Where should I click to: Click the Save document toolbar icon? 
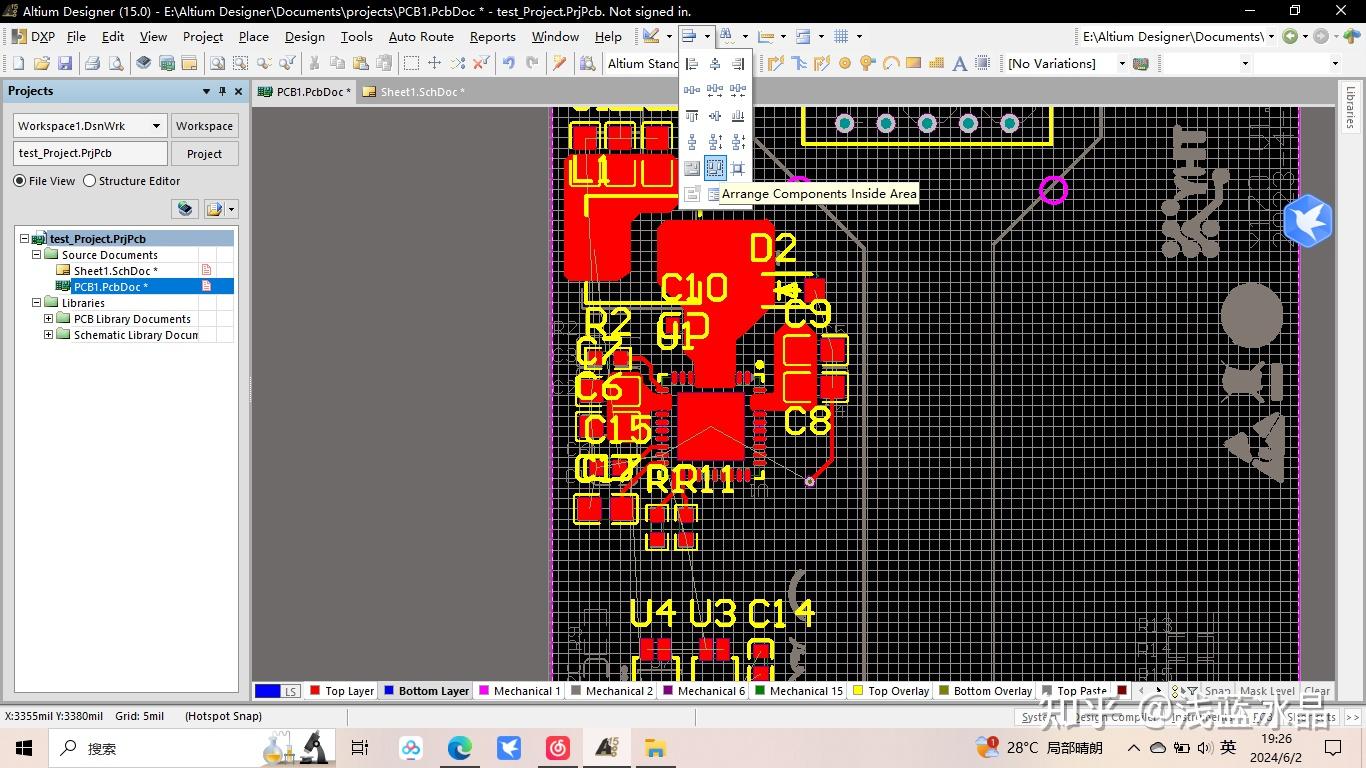click(x=65, y=64)
